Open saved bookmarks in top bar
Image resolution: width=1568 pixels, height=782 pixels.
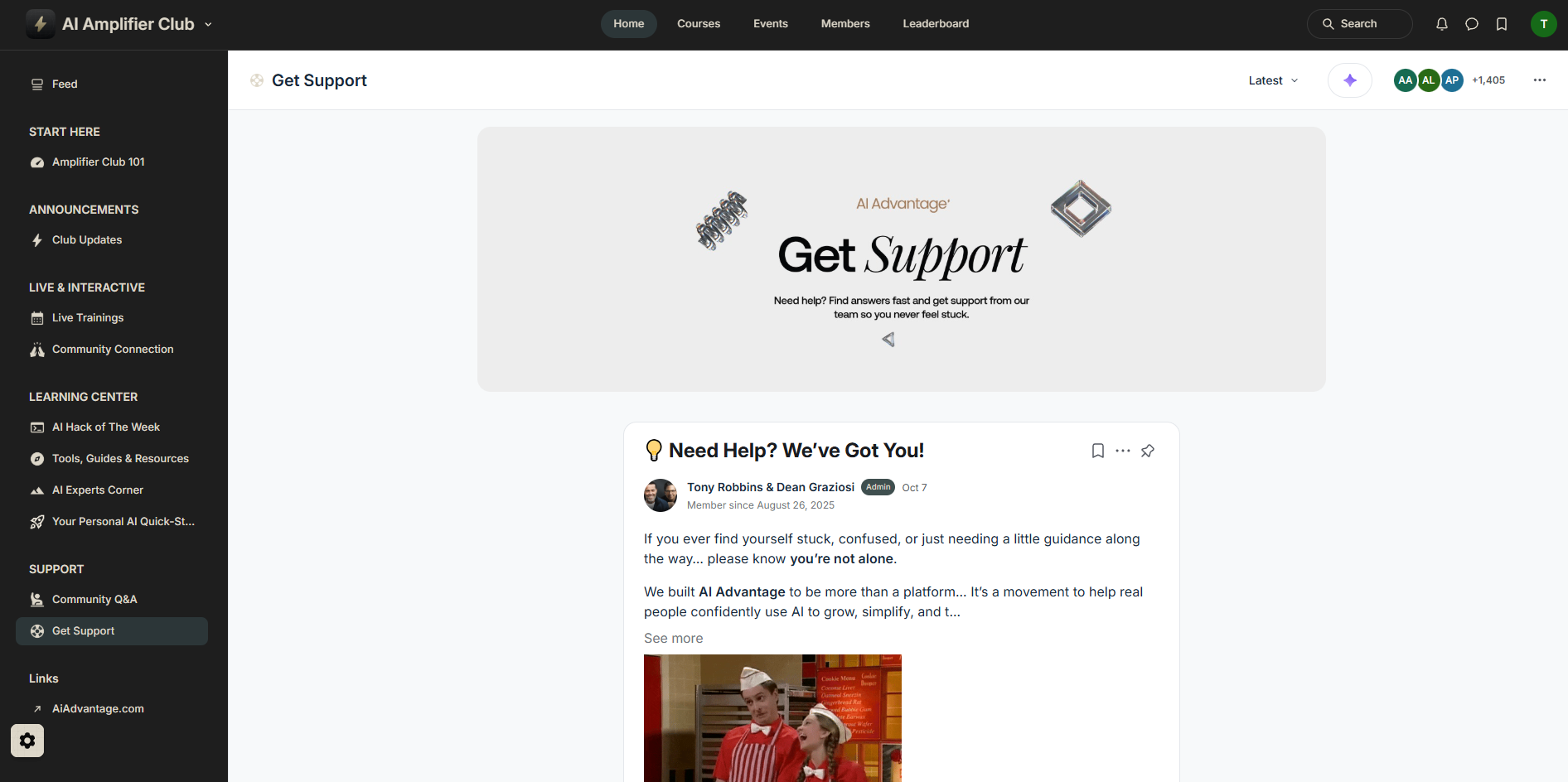[1502, 24]
